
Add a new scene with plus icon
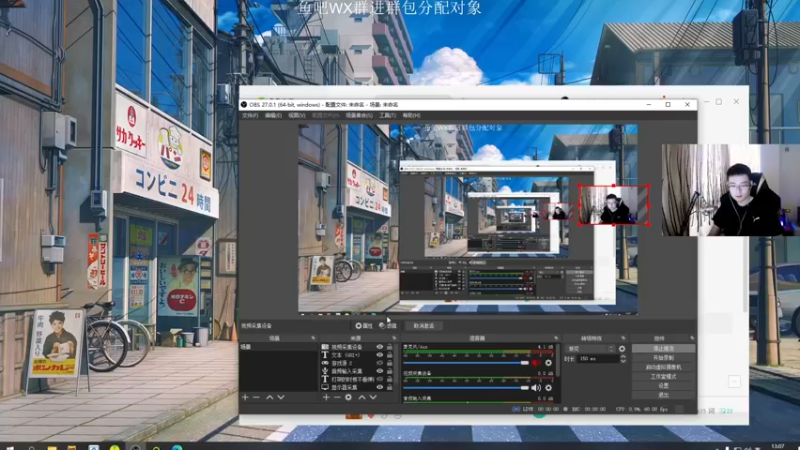245,397
